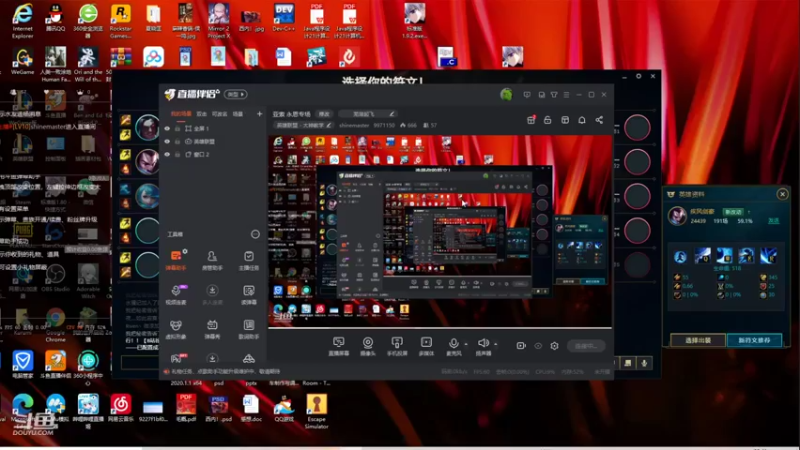Screen dimensions: 800x450
Task: Add a 多媒体 multimedia source
Action: coord(426,346)
